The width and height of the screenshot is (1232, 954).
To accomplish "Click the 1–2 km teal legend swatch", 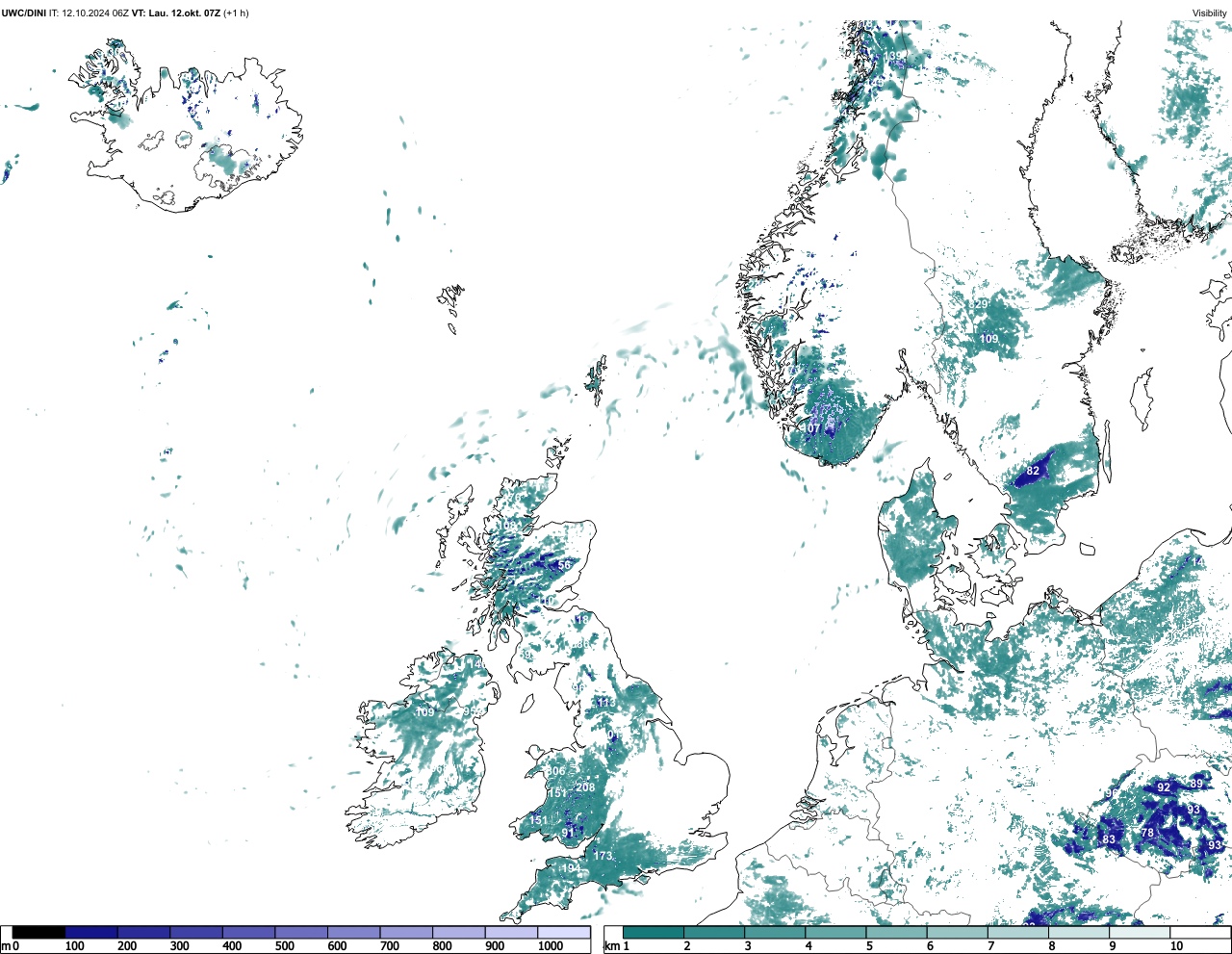I will pyautogui.click(x=654, y=933).
